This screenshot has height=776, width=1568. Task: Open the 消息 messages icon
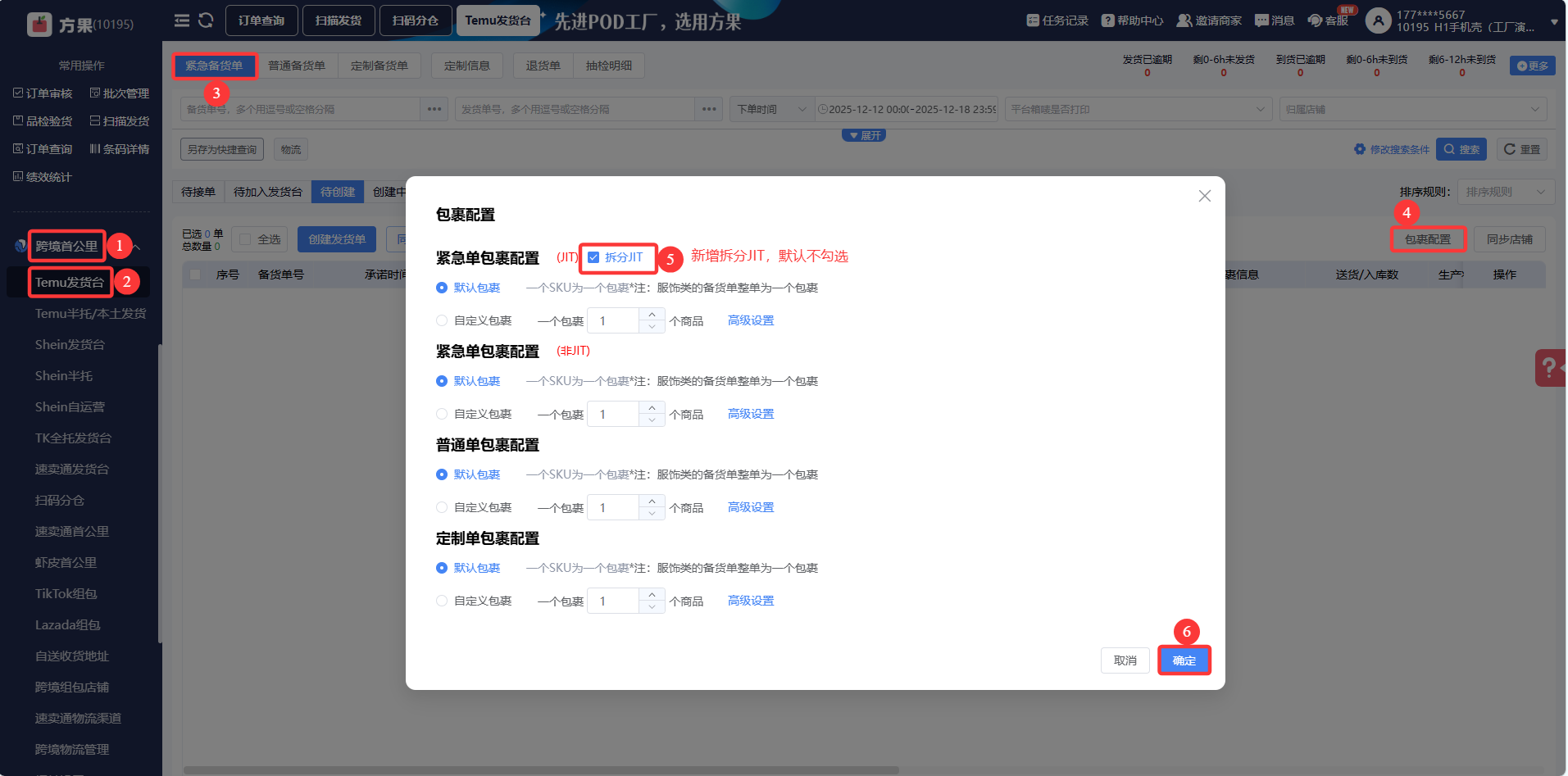pyautogui.click(x=1261, y=20)
